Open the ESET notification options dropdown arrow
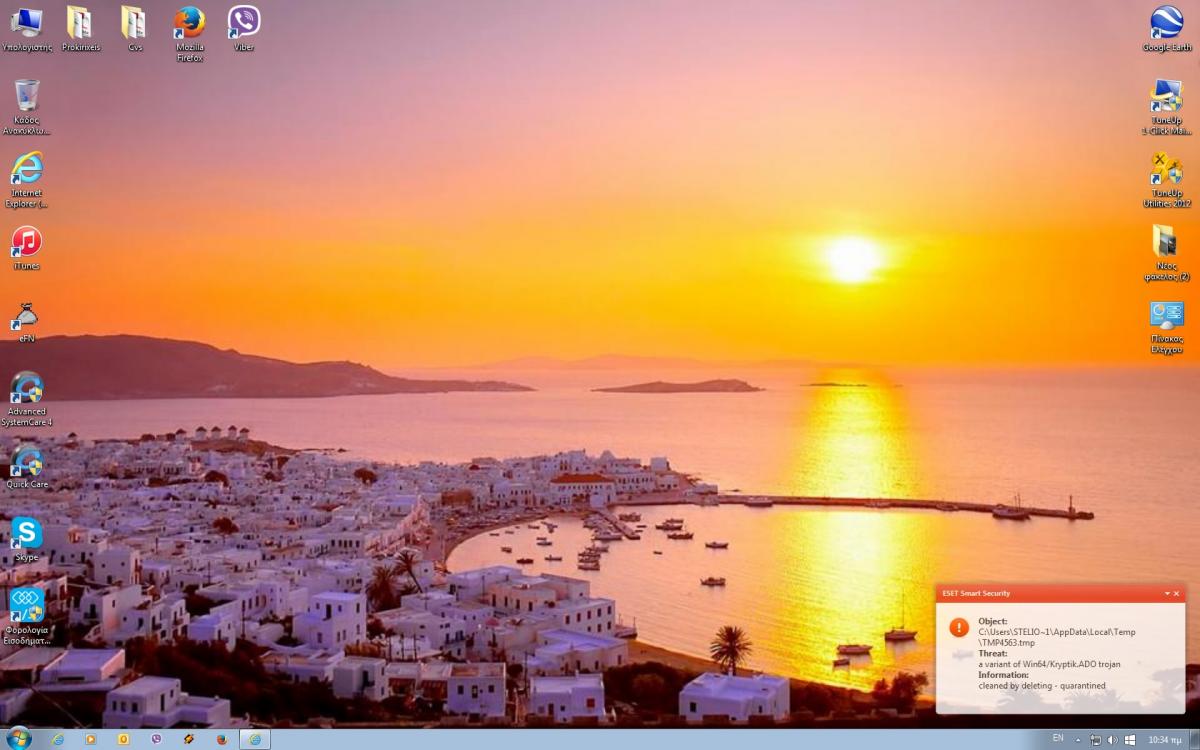The image size is (1200, 750). pos(1166,594)
